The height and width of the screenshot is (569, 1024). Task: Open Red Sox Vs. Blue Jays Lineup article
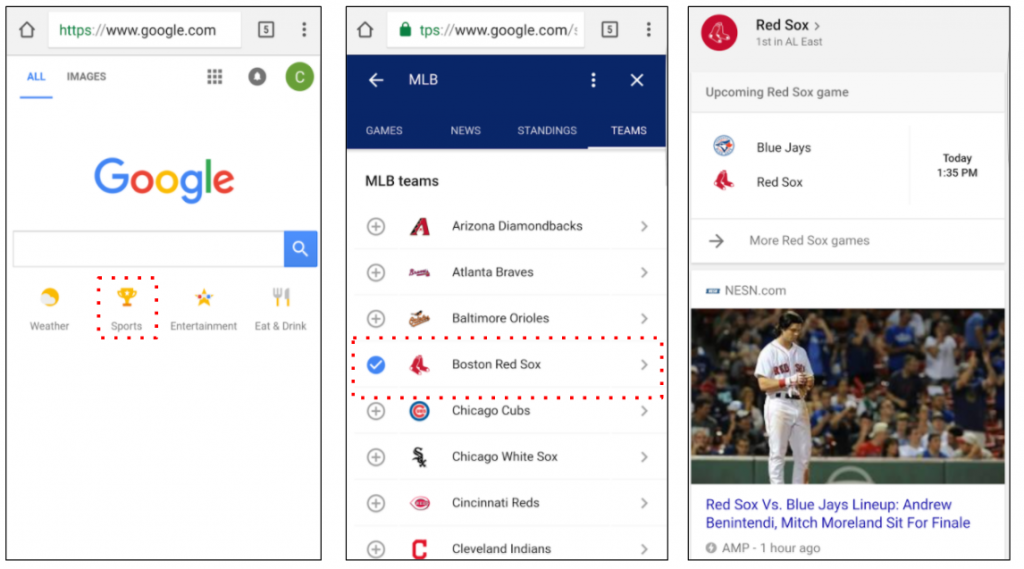point(838,513)
